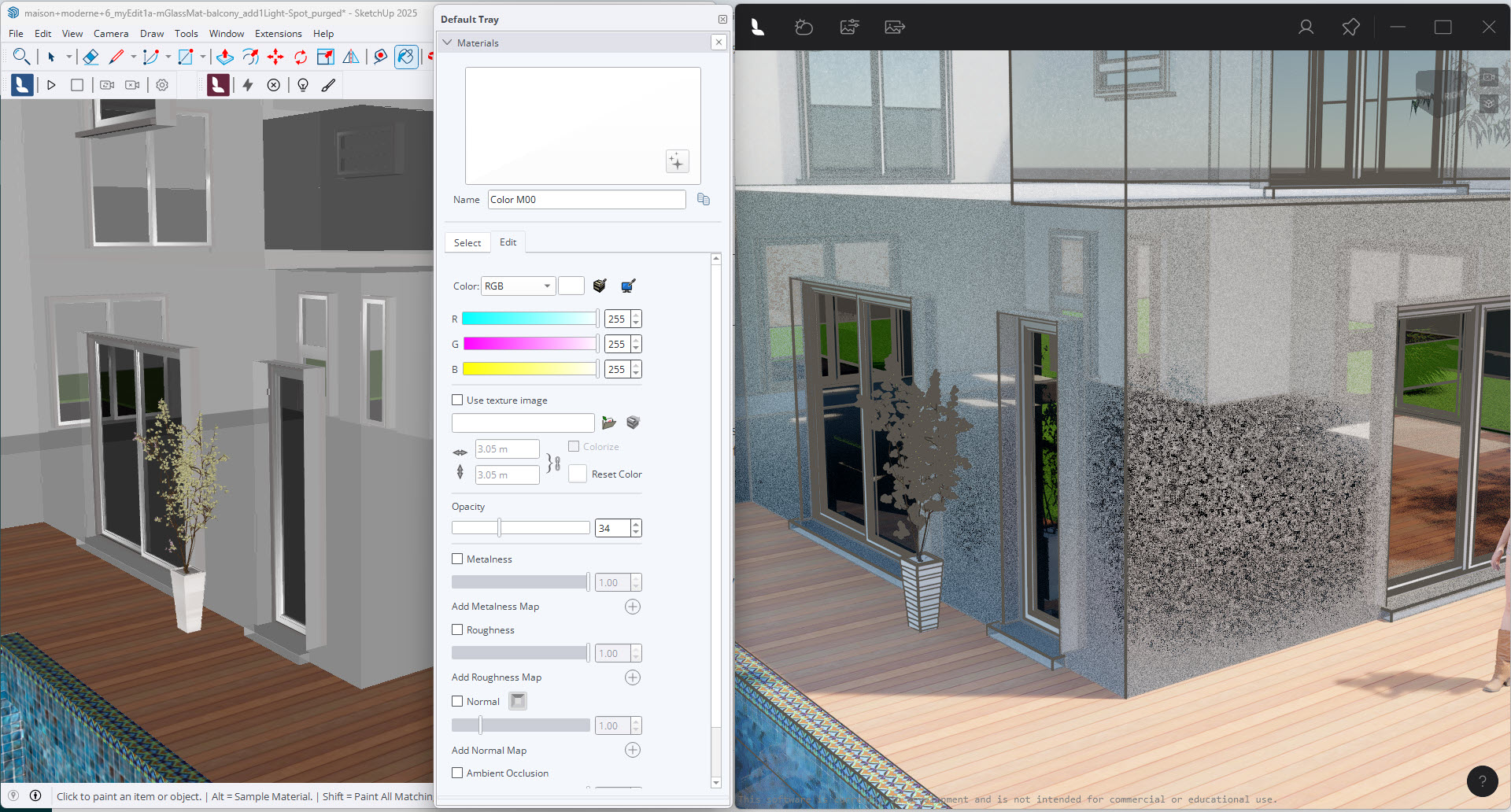
Task: Collapse the Materials panel chevron
Action: coord(447,42)
